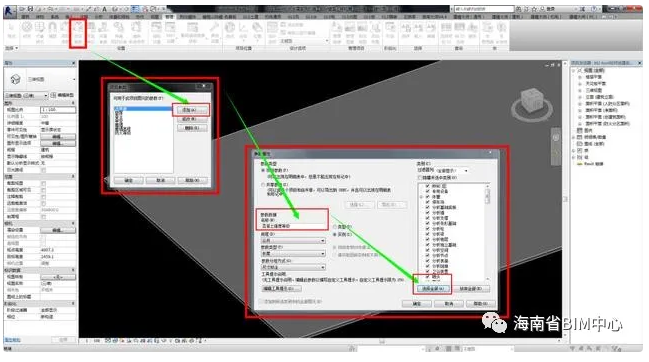Screen dimensions: 649x362
Task: Switch to the Structure (结构) ribbon tab
Action: tap(40, 17)
